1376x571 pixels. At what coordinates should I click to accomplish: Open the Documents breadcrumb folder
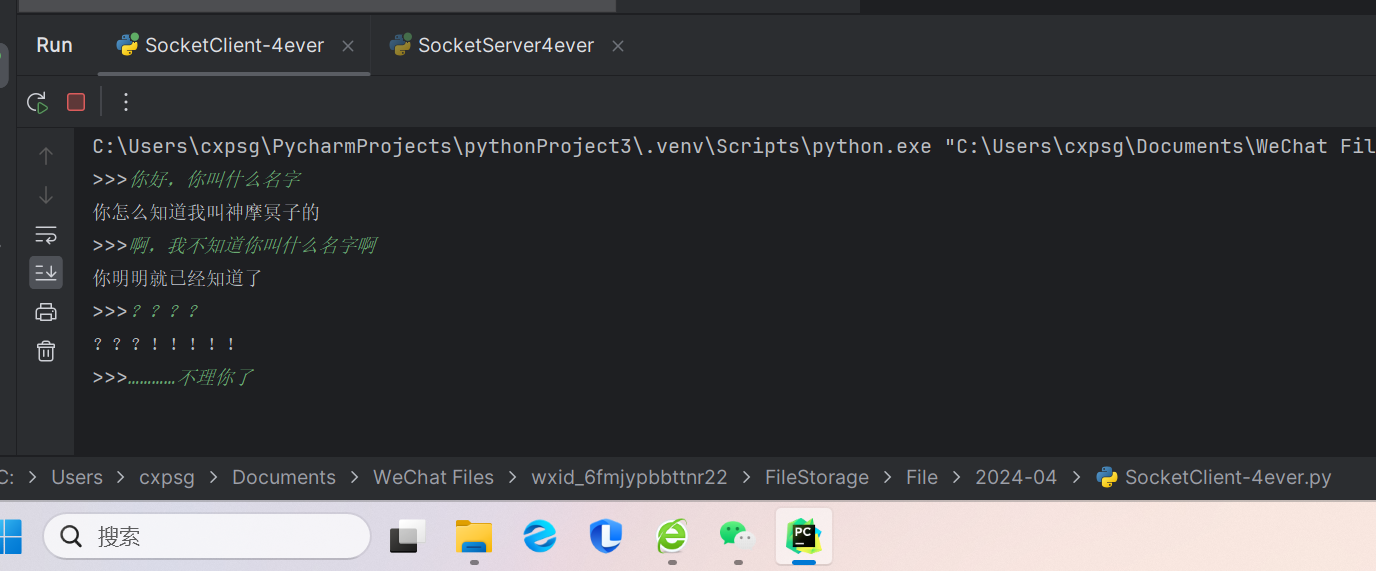(x=284, y=478)
